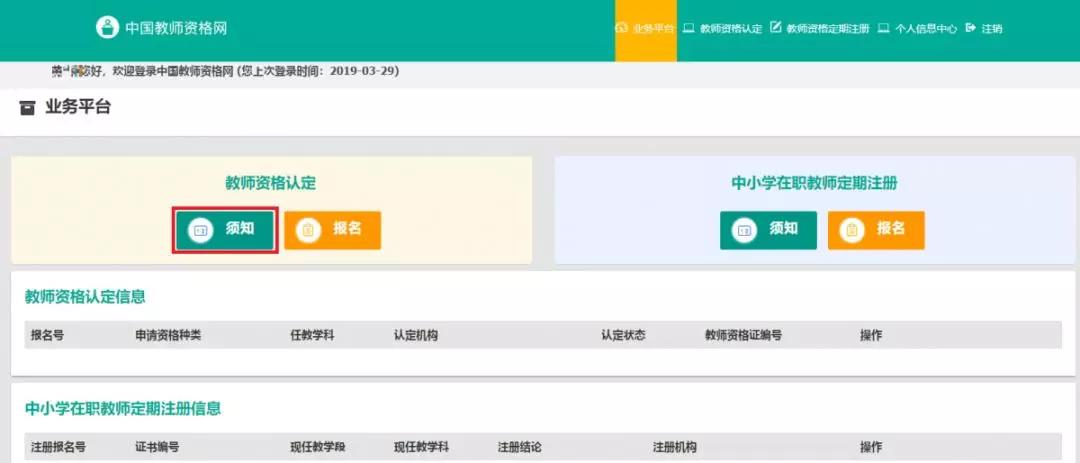
Task: Click the 认定状态 column header
Action: (x=623, y=336)
